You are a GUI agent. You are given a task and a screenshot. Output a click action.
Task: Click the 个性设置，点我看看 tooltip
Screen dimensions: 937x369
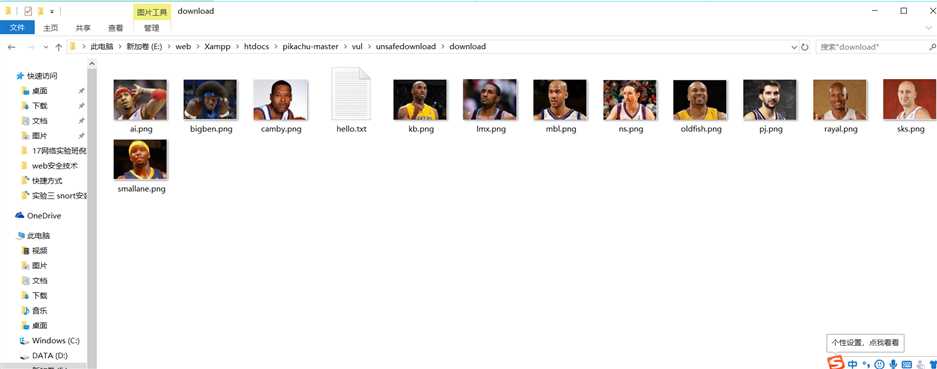[x=865, y=343]
